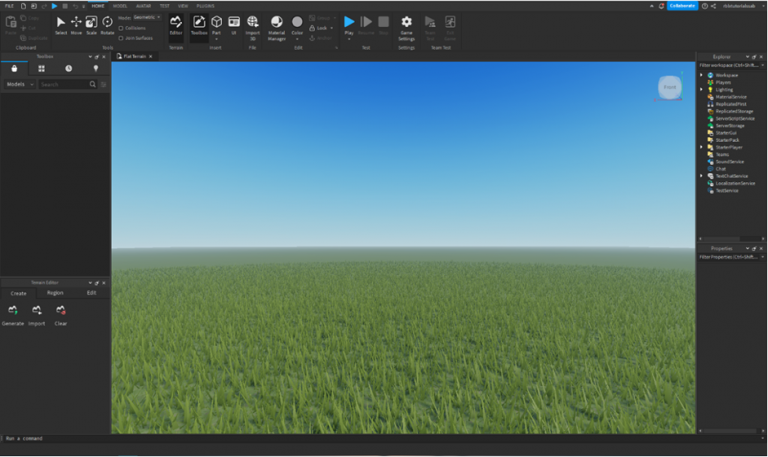Screen dimensions: 768x457
Task: Open the Terrain Editor from the ribbon
Action: point(176,24)
